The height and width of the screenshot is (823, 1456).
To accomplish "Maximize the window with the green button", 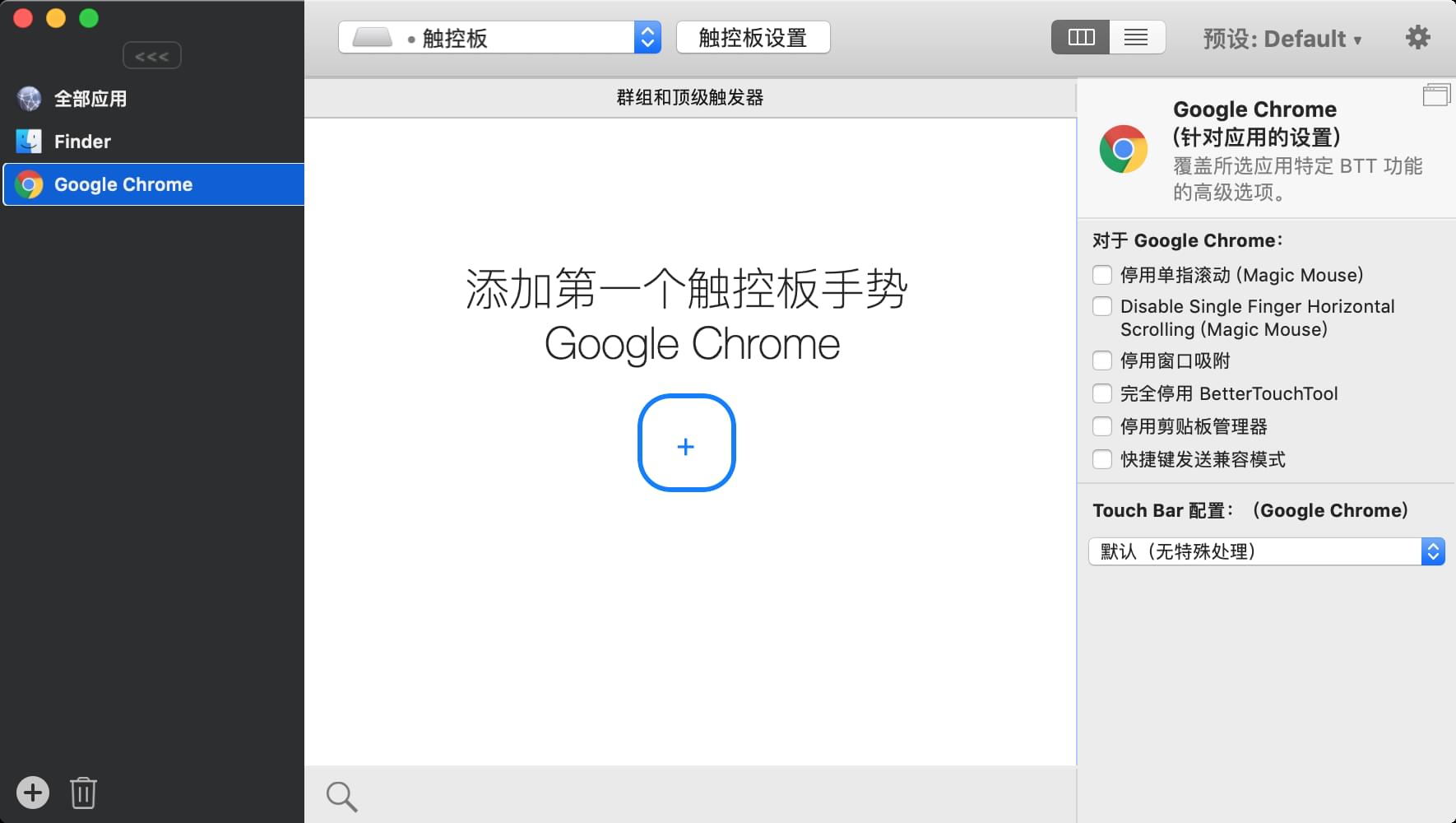I will tap(89, 18).
